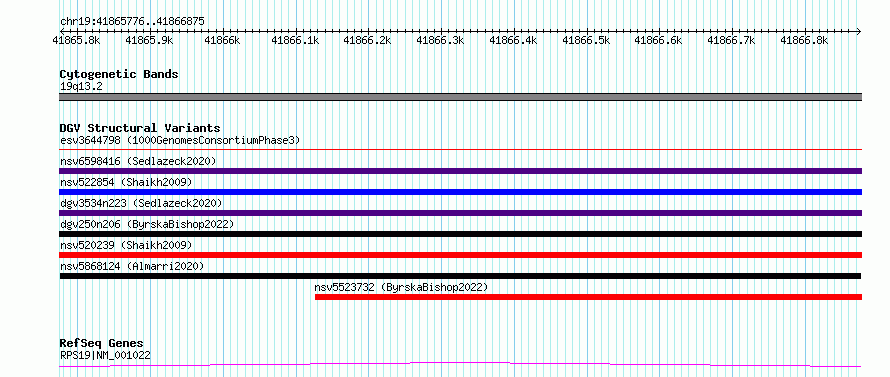This screenshot has height=377, width=890.
Task: Select the red nsv520239 variant bar
Action: point(461,255)
